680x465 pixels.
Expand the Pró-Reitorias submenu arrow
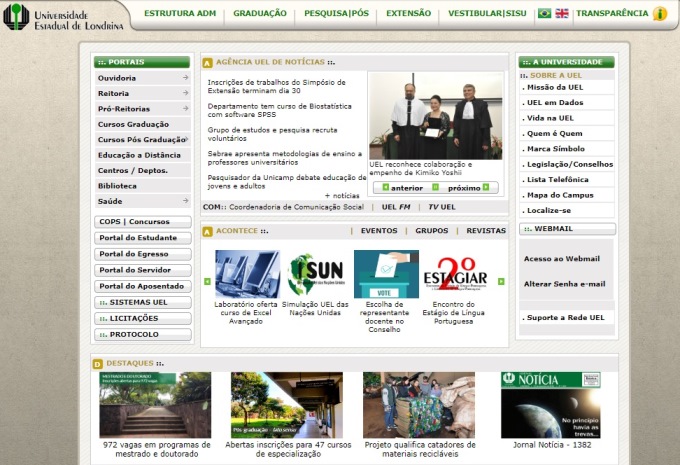pos(186,108)
